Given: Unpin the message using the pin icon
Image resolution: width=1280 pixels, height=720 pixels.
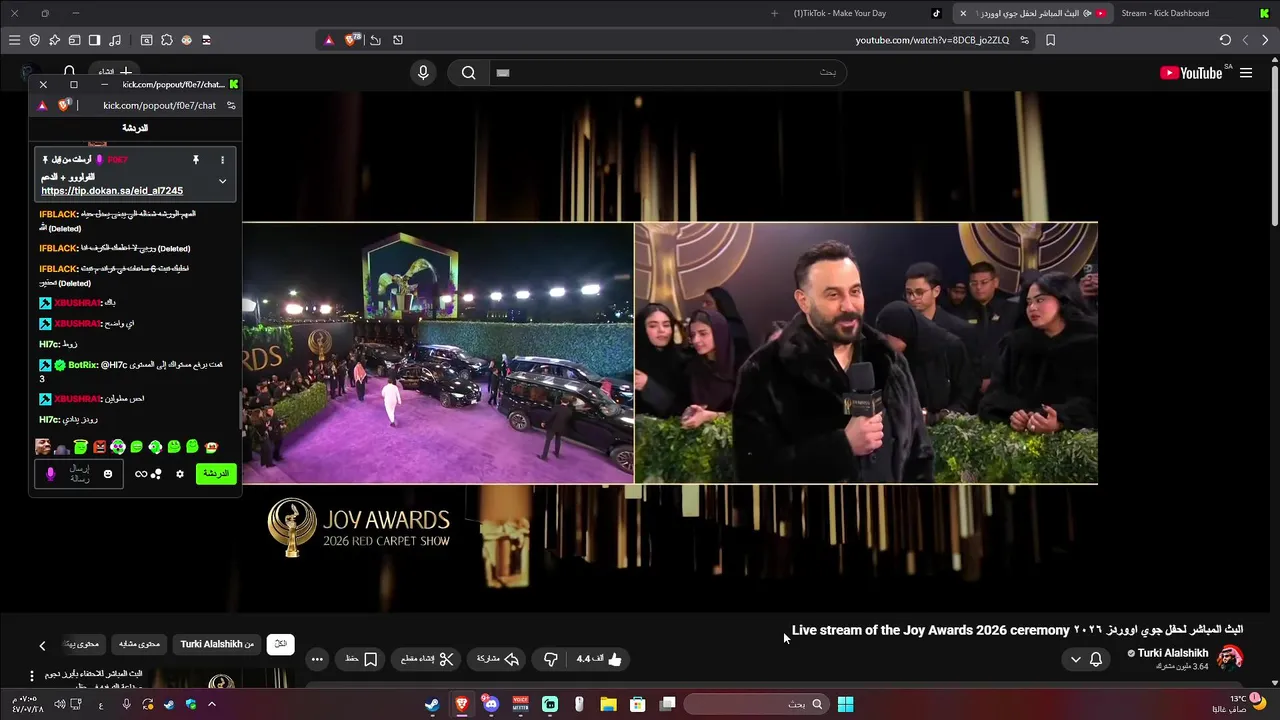Looking at the screenshot, I should pos(196,160).
